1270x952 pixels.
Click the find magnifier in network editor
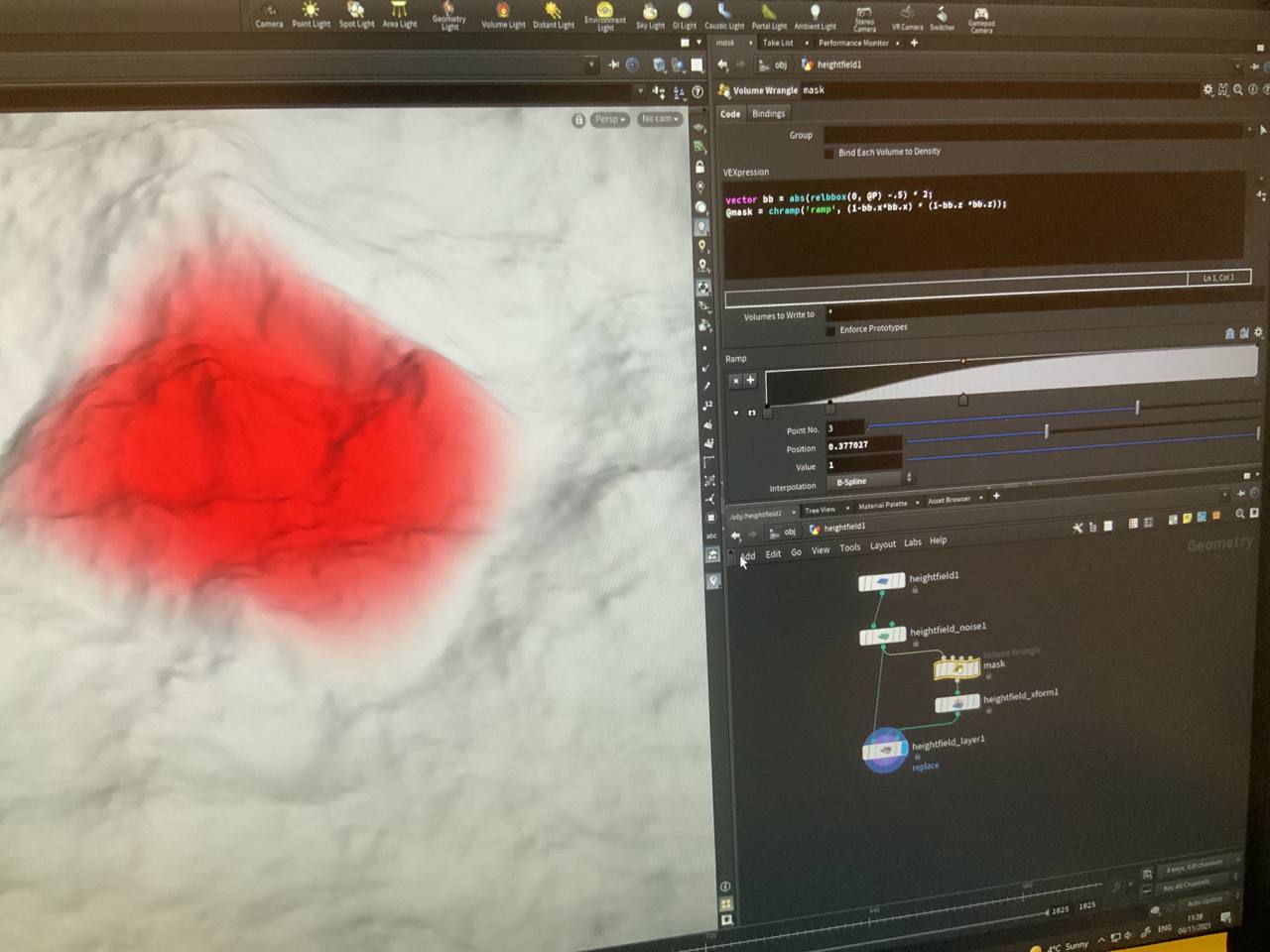[1240, 514]
